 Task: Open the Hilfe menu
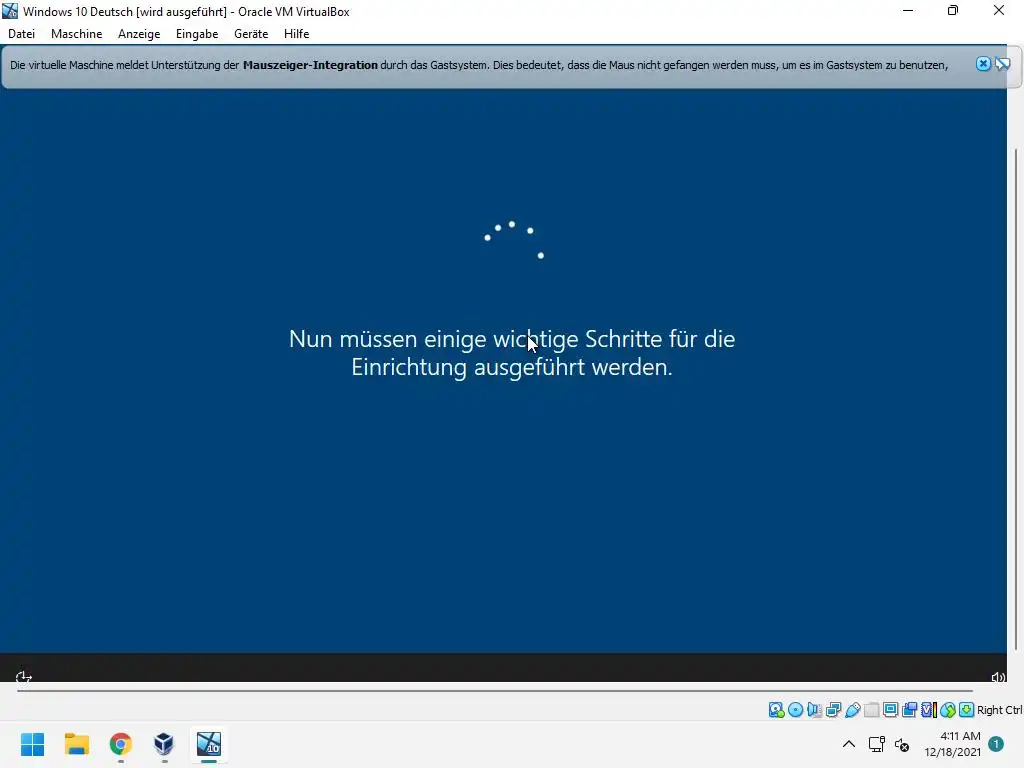pos(296,34)
